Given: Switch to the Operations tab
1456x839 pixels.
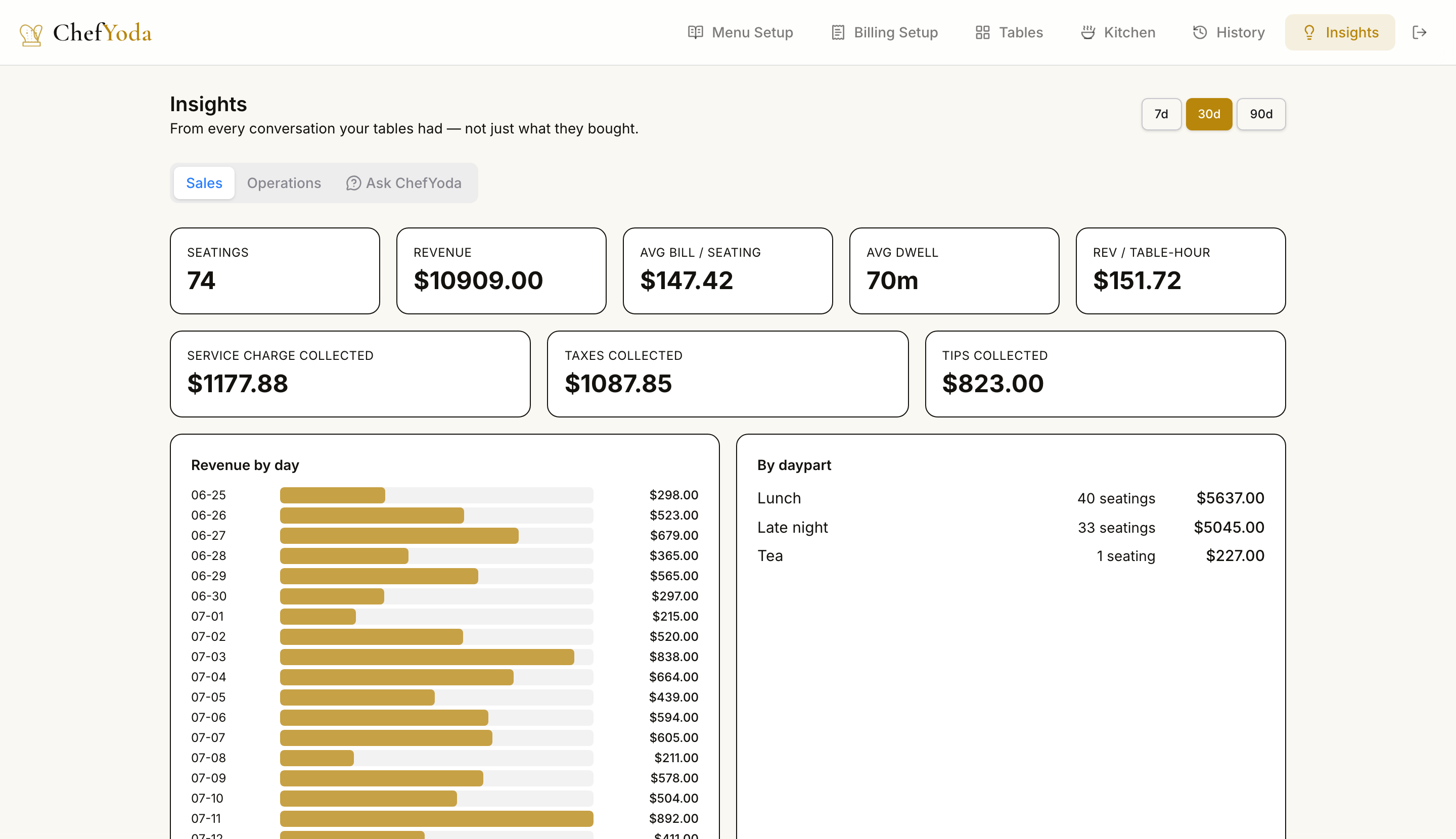Looking at the screenshot, I should 284,183.
